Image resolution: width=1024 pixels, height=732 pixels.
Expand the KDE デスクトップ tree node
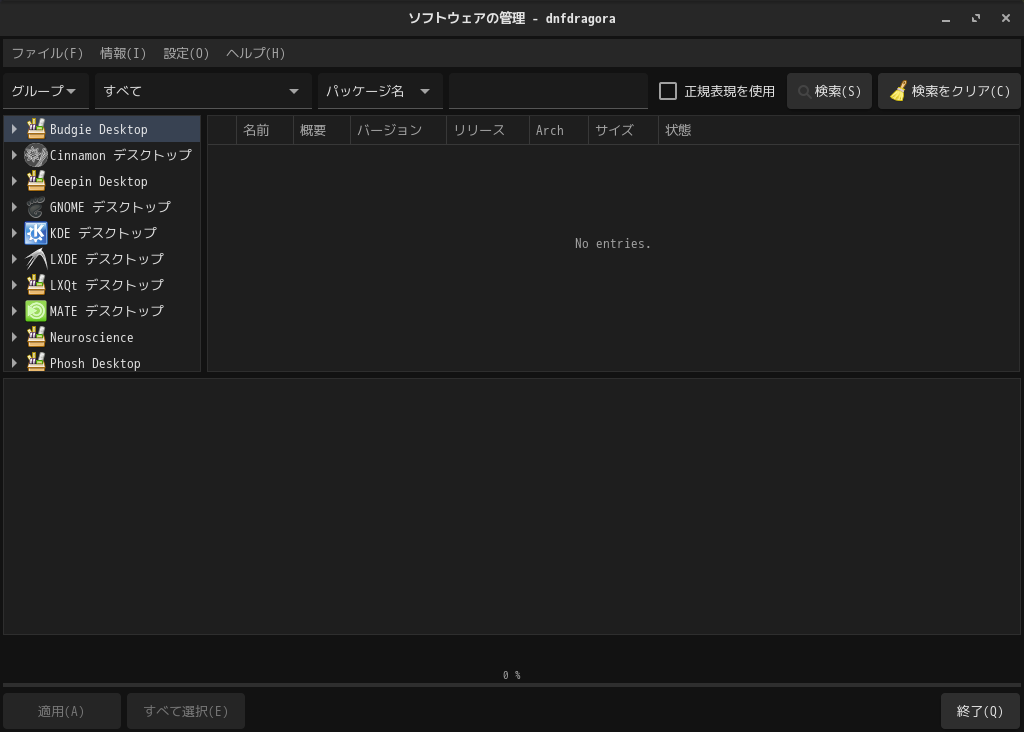(x=14, y=233)
